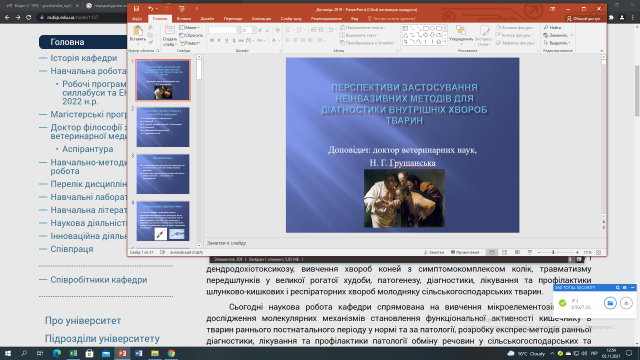Decrease list indent level
Screen dimensions: 640x360
click(x=313, y=30)
